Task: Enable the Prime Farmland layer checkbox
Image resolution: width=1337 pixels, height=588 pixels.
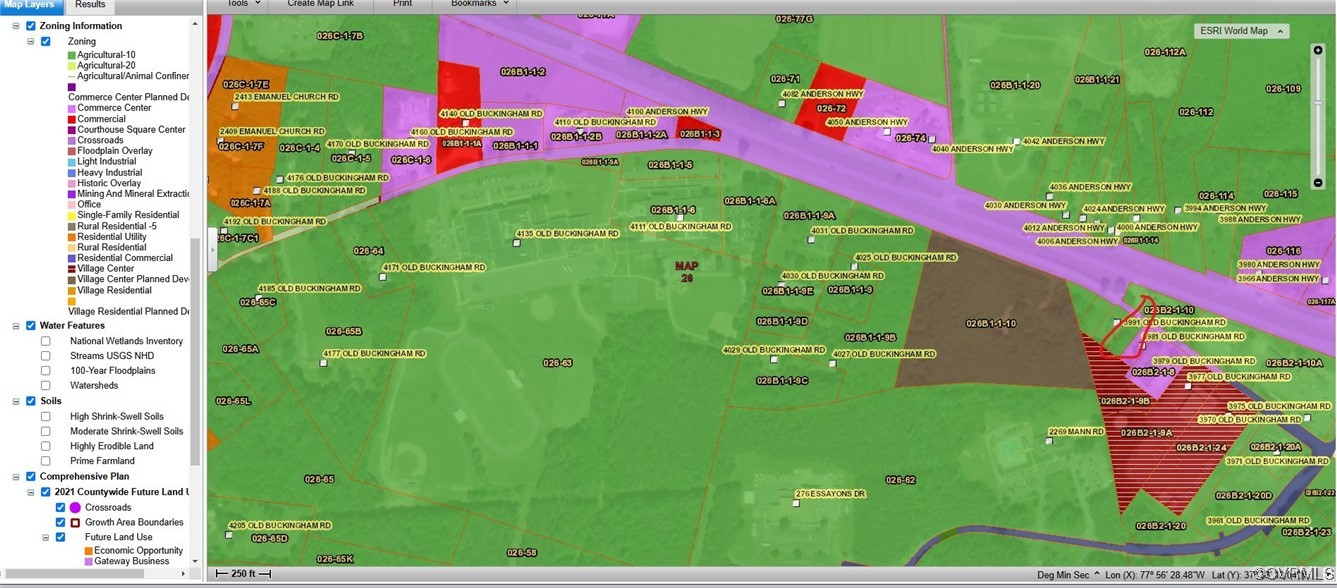Action: (x=46, y=461)
